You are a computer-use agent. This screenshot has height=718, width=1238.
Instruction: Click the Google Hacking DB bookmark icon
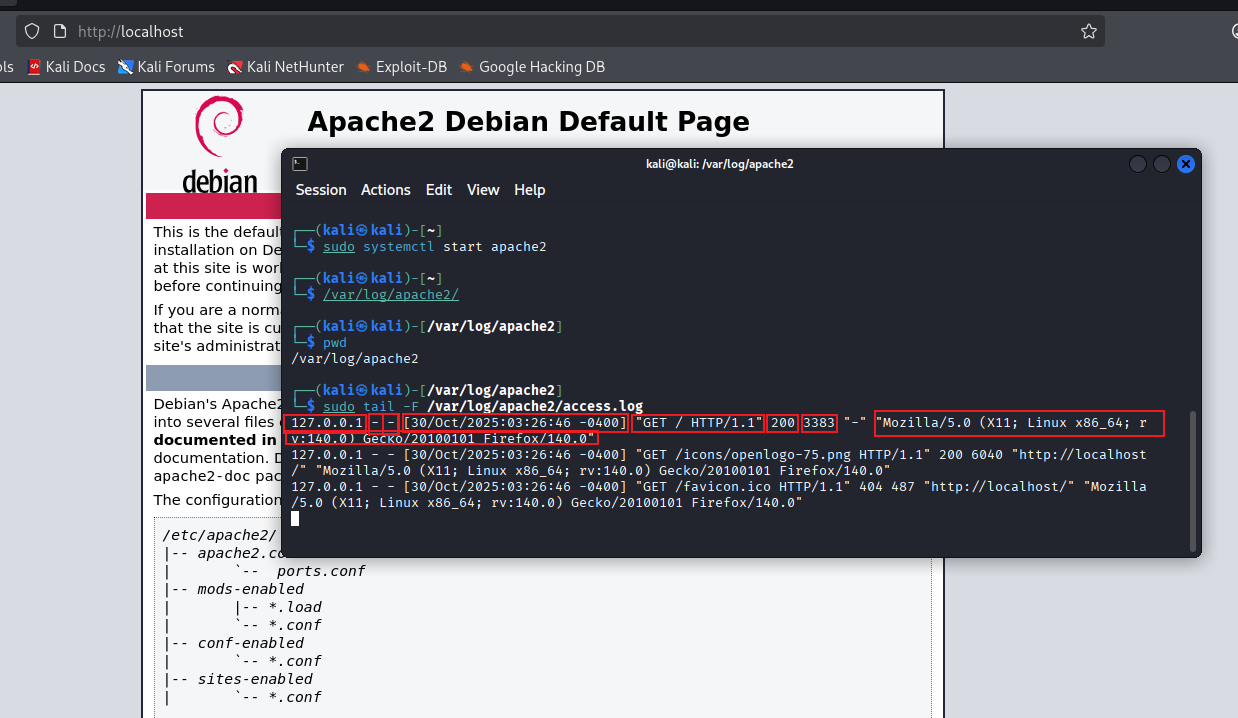[x=466, y=67]
